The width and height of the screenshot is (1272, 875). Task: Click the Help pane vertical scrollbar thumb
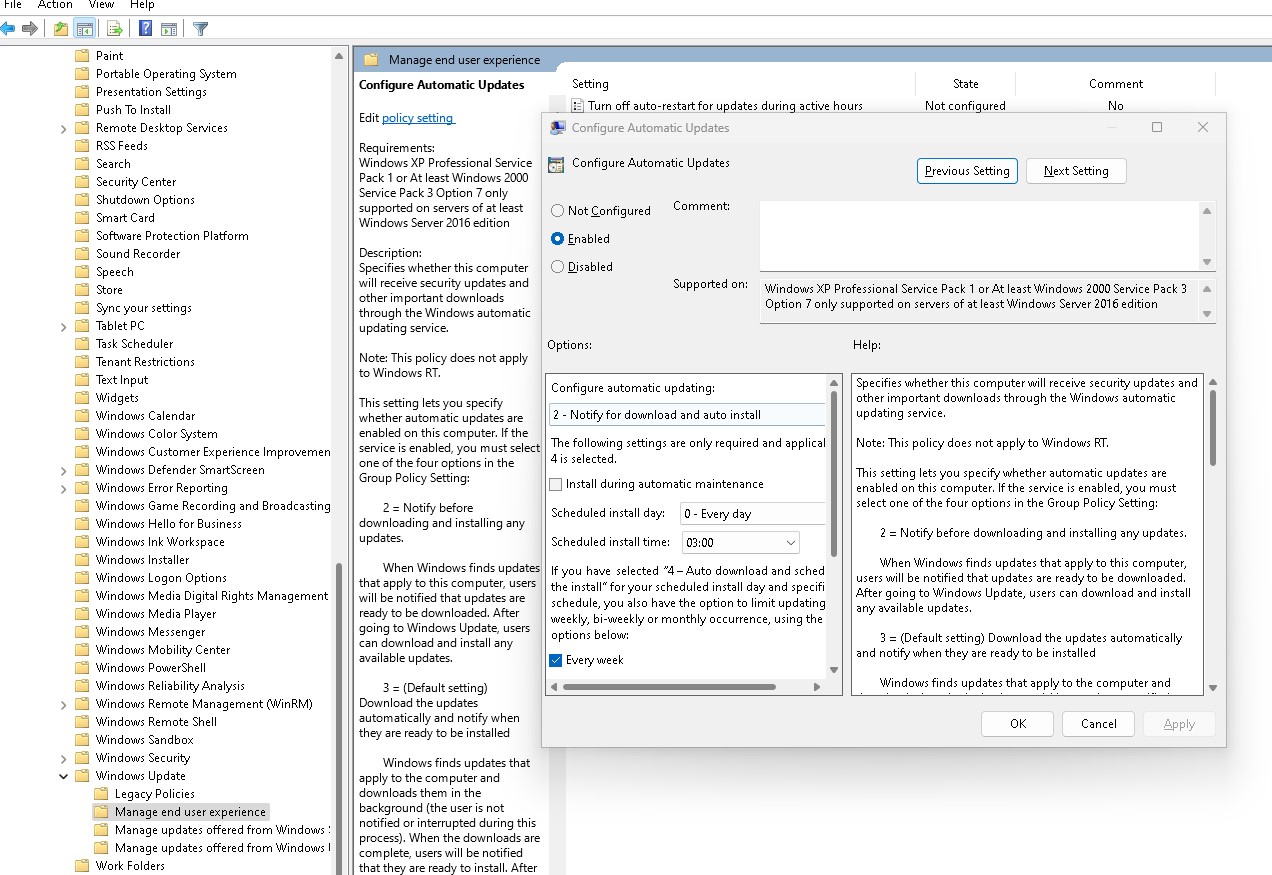[1213, 428]
